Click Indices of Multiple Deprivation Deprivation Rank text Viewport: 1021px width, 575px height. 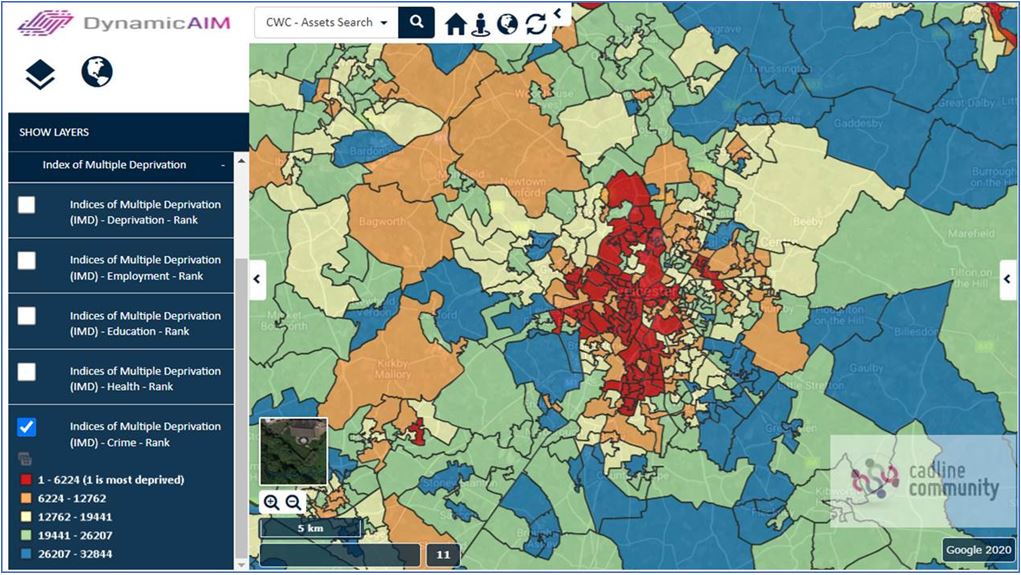pos(145,212)
